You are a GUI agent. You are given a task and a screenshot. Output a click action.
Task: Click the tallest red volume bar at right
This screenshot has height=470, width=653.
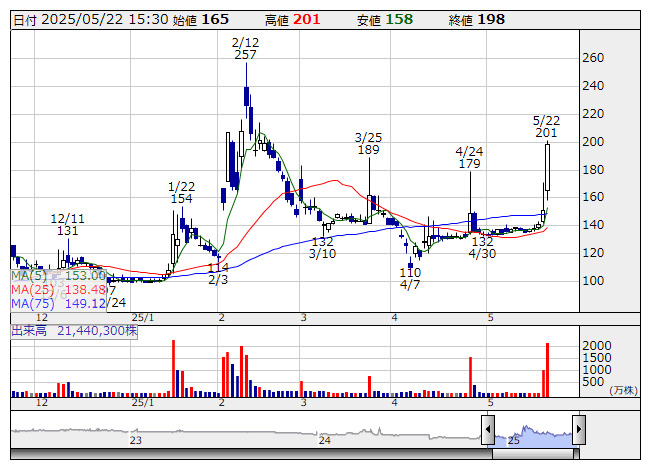[x=548, y=368]
